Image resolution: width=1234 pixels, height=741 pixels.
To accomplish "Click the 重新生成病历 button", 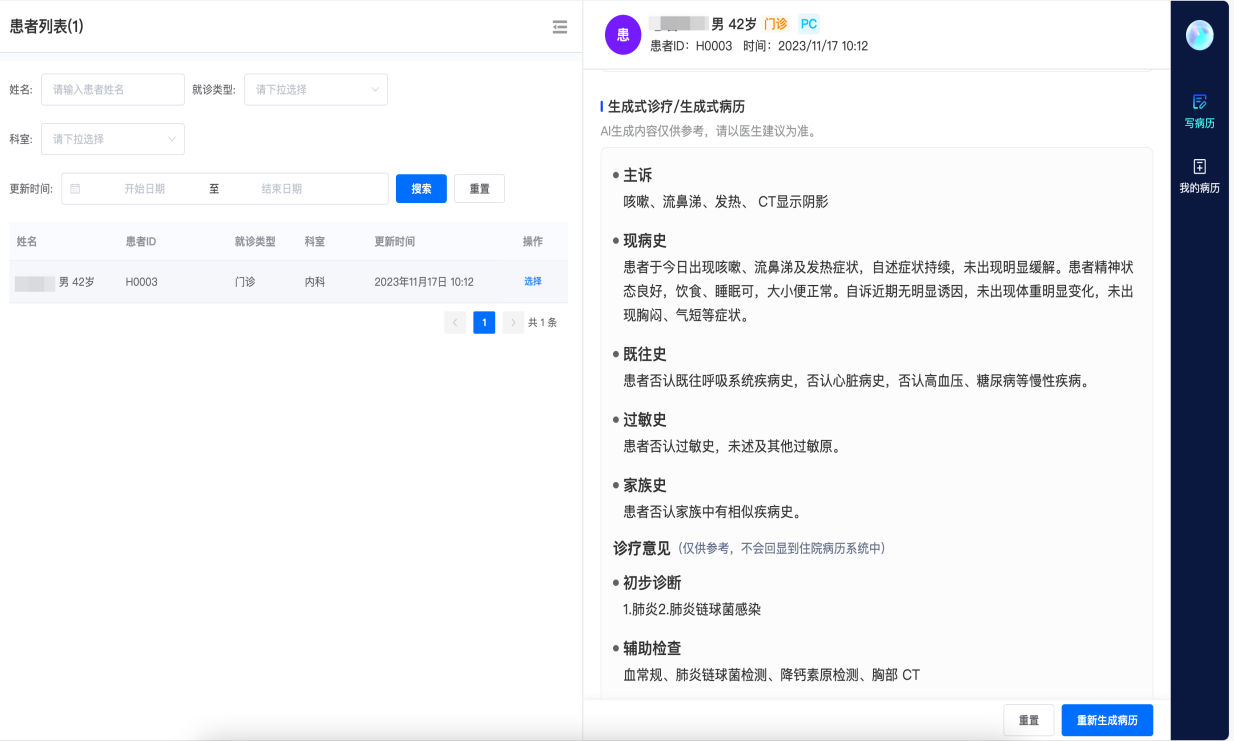I will point(1107,719).
